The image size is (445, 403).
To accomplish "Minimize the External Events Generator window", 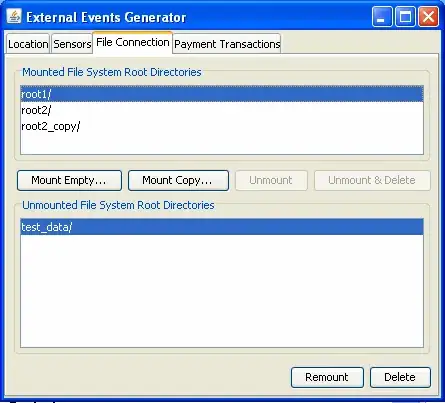I will (382, 16).
